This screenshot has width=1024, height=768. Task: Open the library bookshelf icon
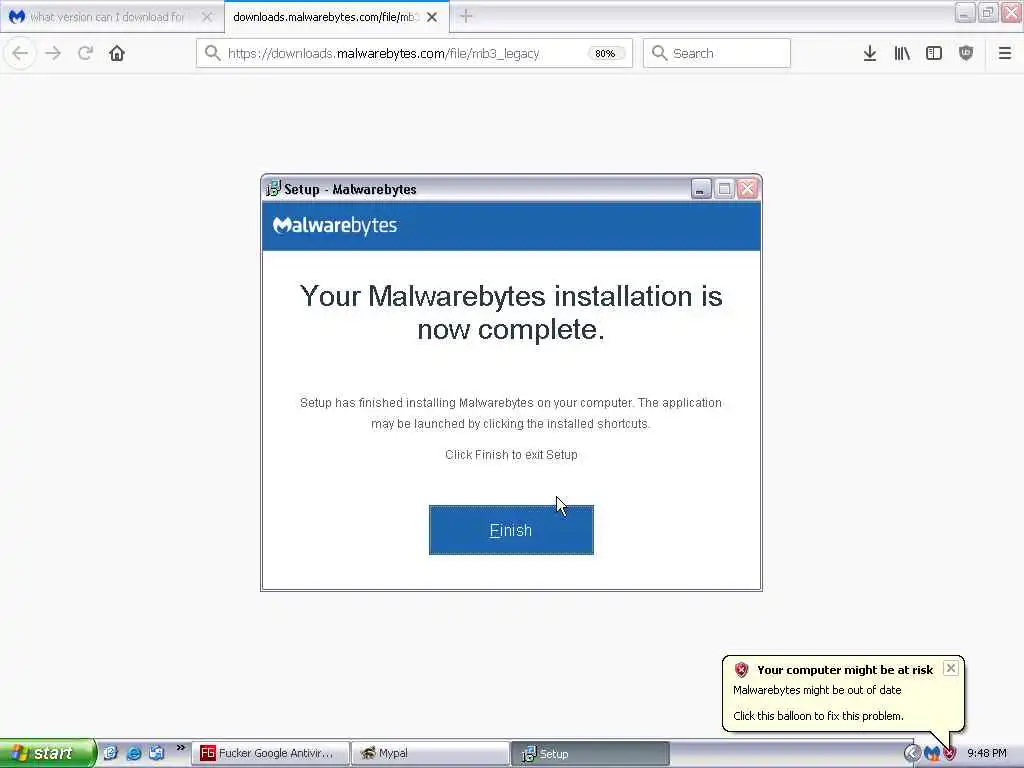pos(902,54)
